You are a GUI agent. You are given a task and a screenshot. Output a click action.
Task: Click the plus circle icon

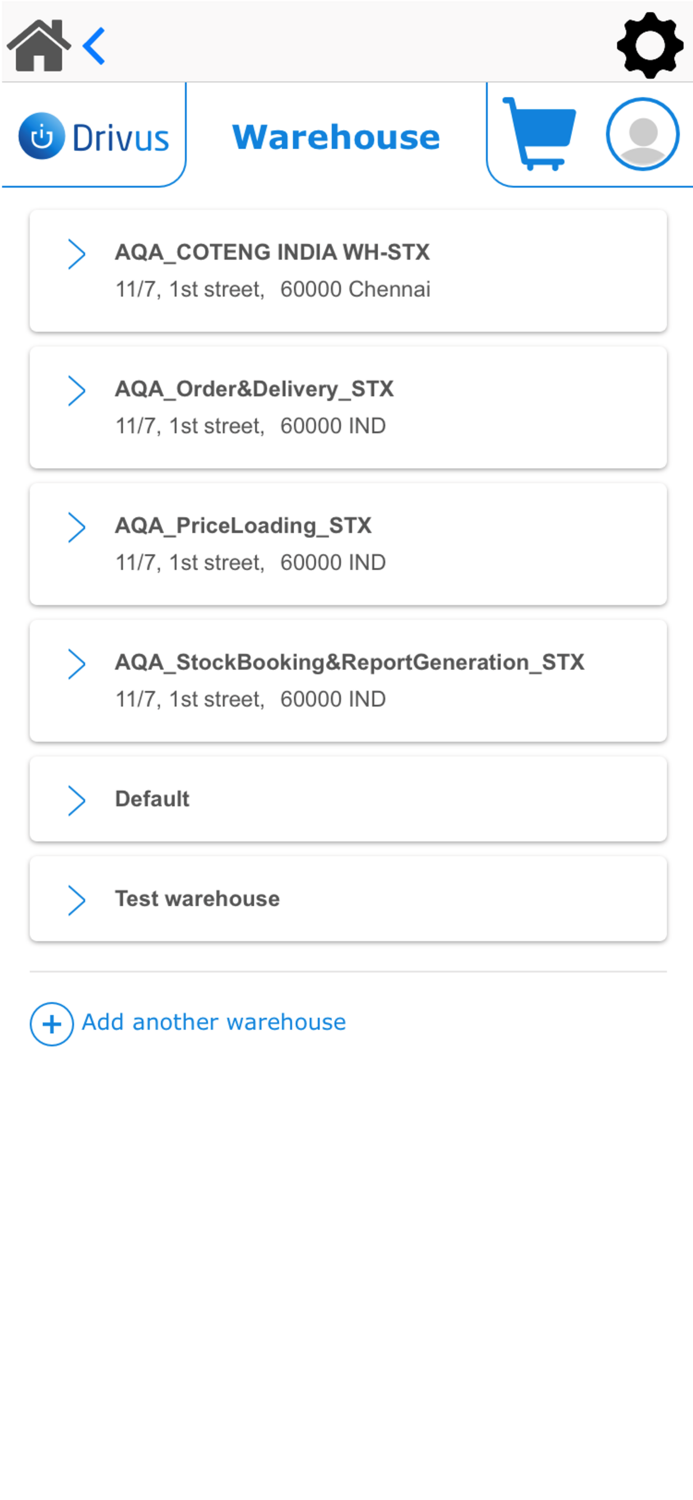pos(52,1024)
